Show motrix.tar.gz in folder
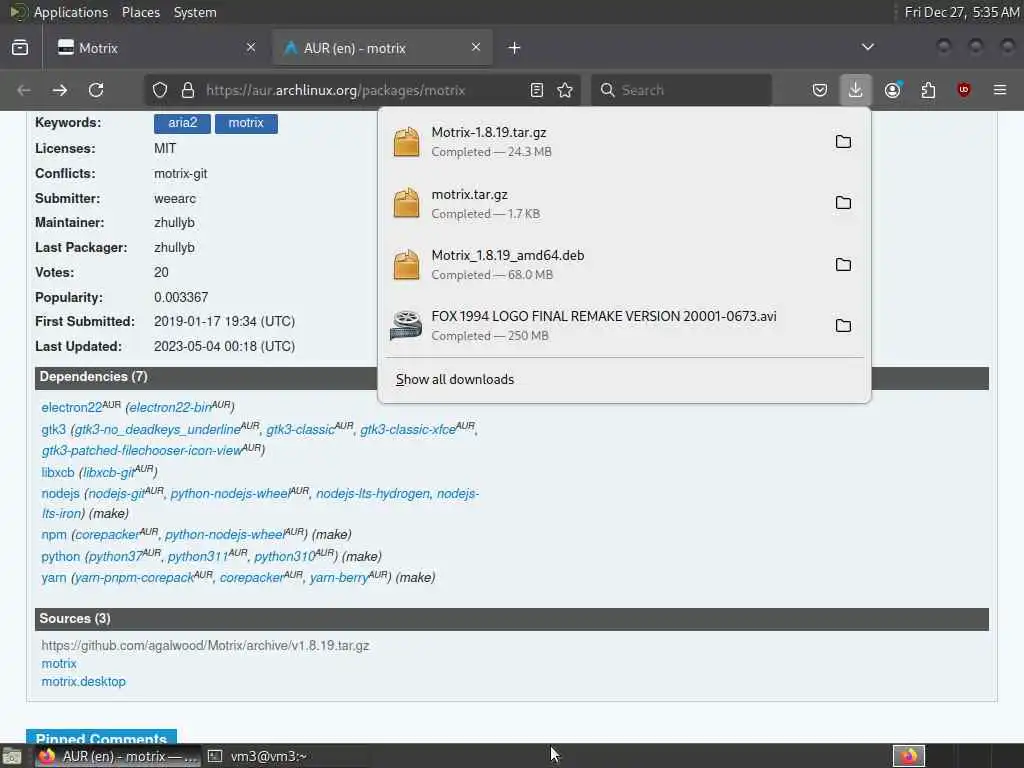 pos(843,203)
